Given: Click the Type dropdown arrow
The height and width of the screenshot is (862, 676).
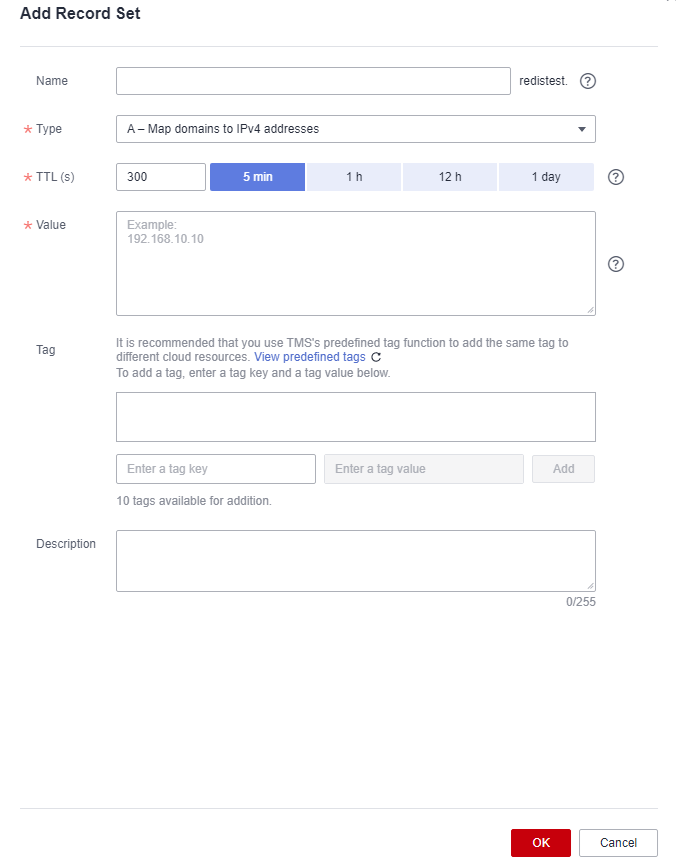Looking at the screenshot, I should (582, 129).
